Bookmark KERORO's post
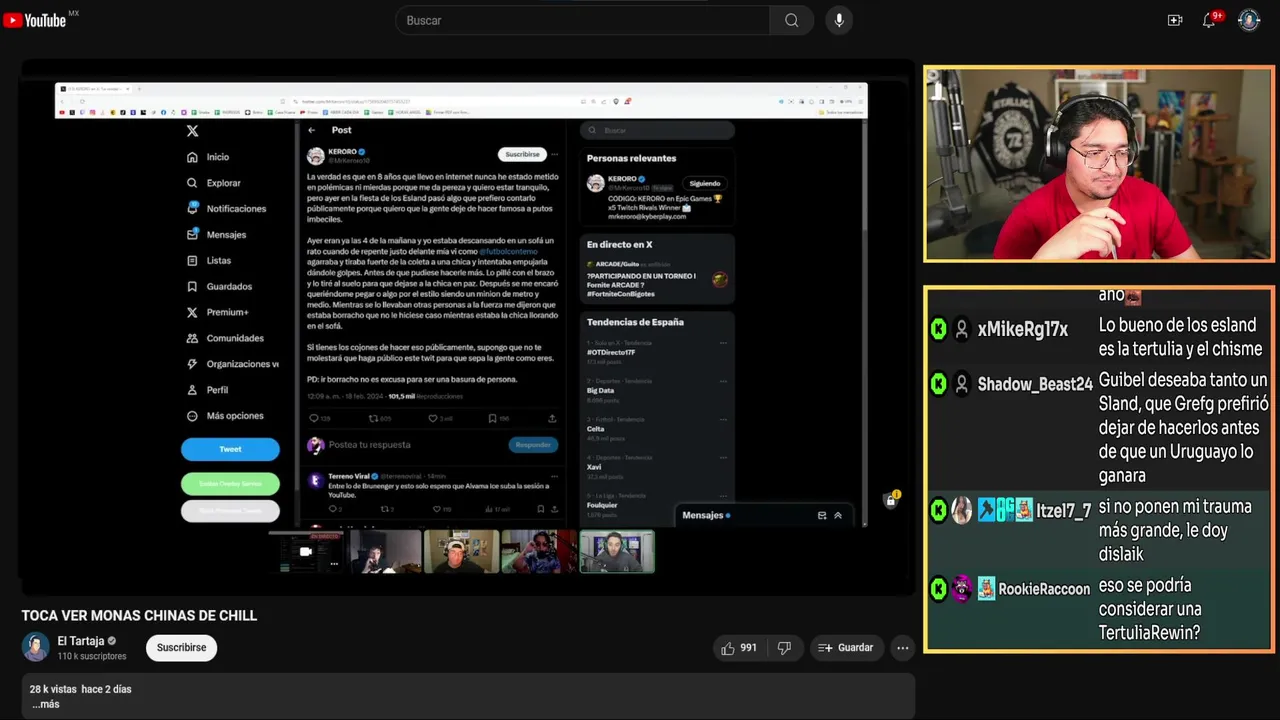 coord(493,419)
